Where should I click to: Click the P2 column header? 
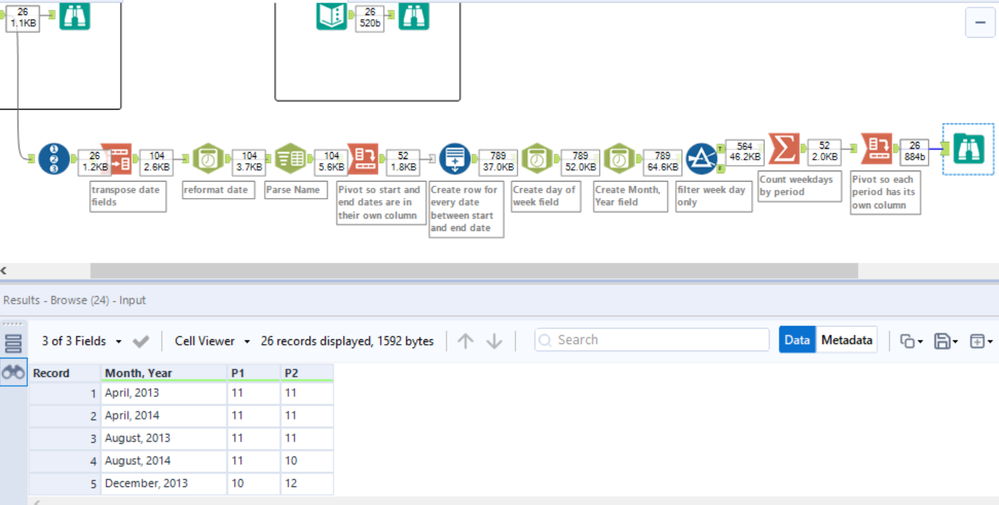(x=307, y=373)
